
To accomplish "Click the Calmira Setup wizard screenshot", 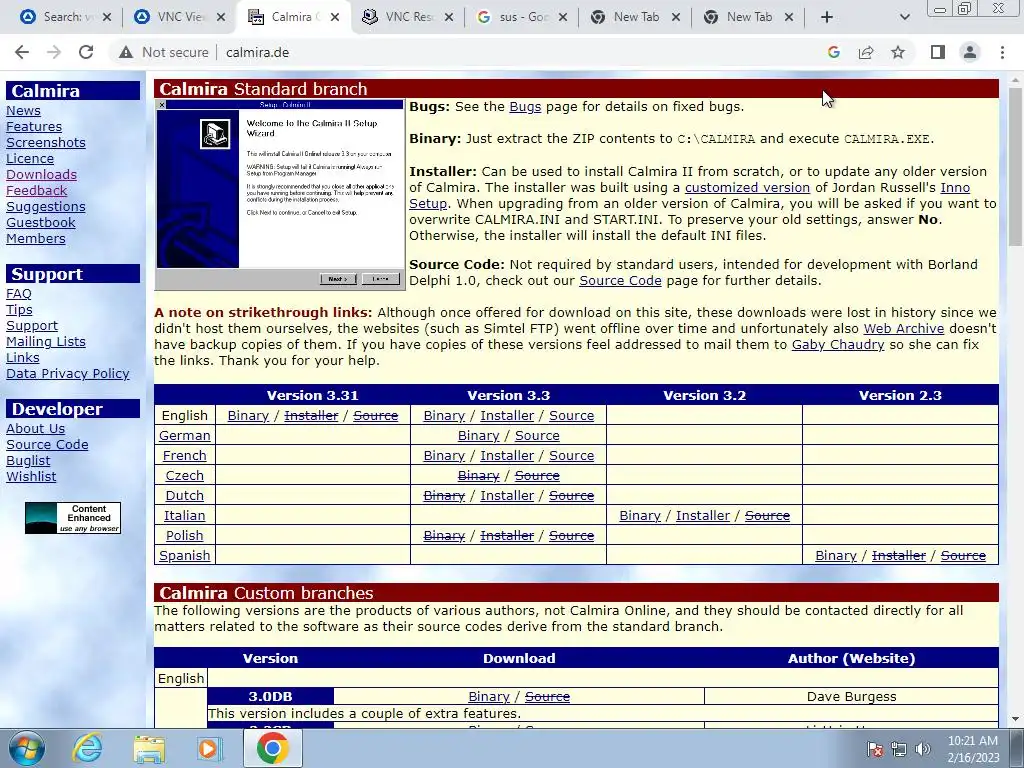I will [x=280, y=195].
